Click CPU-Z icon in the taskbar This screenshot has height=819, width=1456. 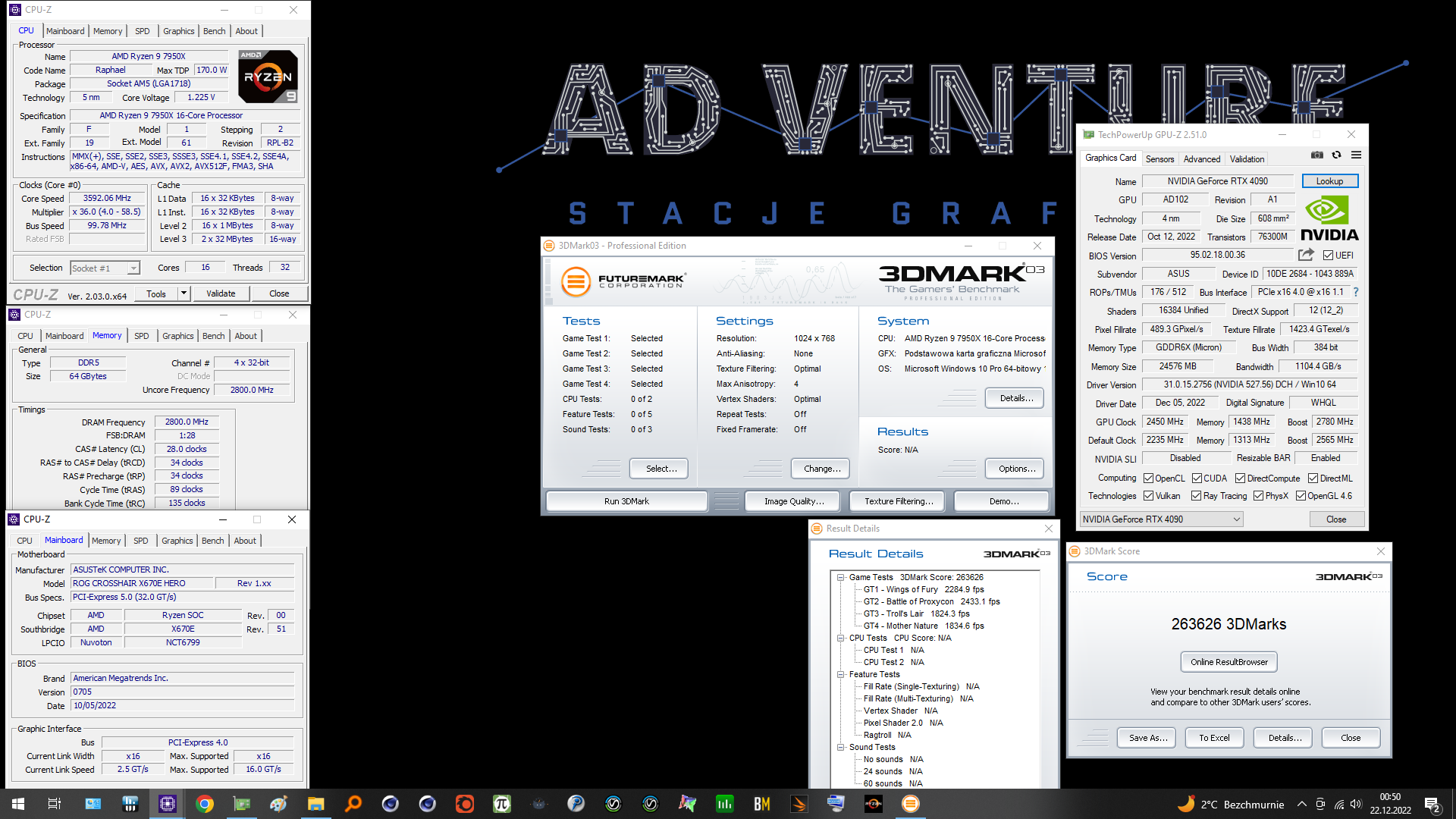click(x=168, y=804)
